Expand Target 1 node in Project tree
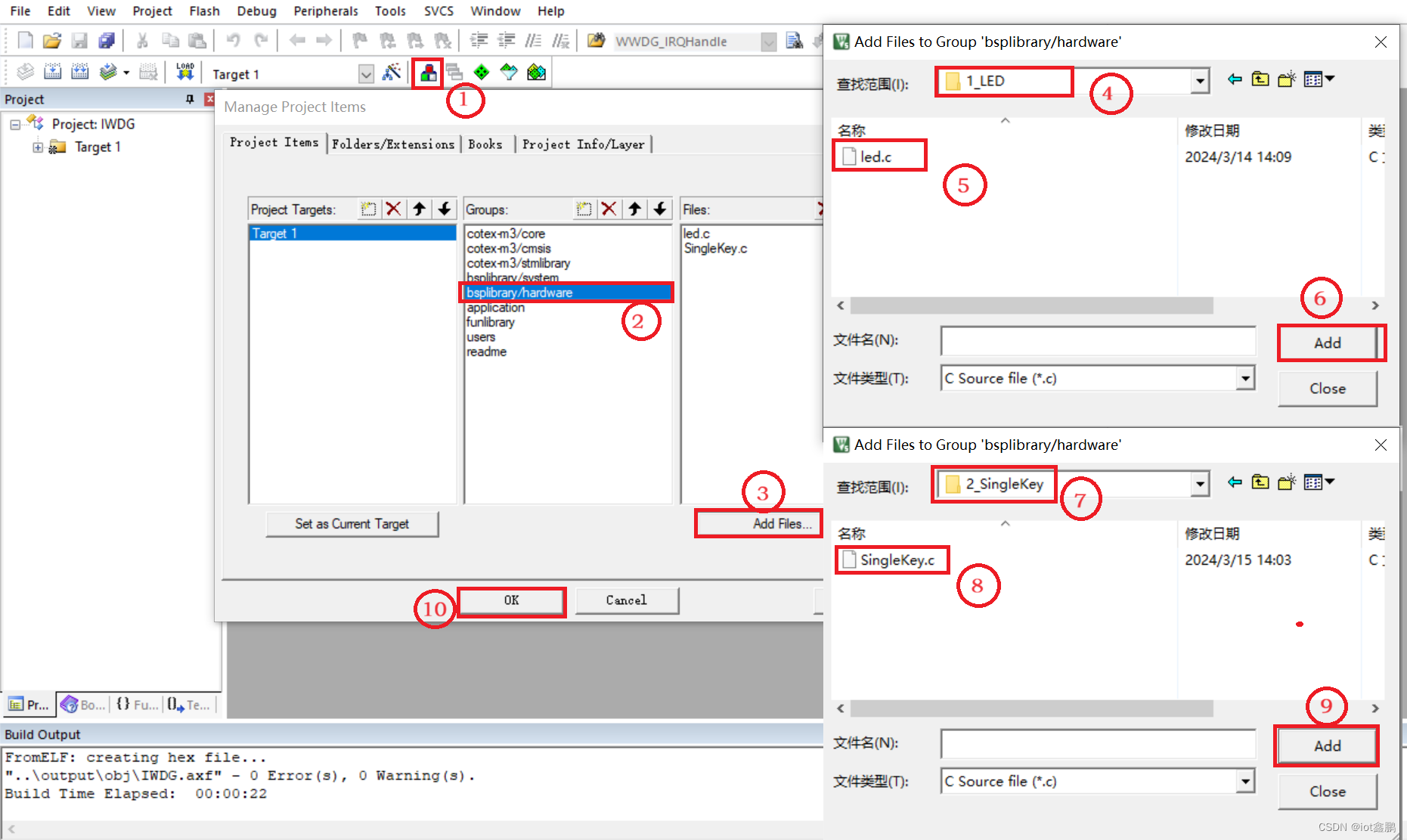This screenshot has width=1407, height=840. (x=38, y=147)
